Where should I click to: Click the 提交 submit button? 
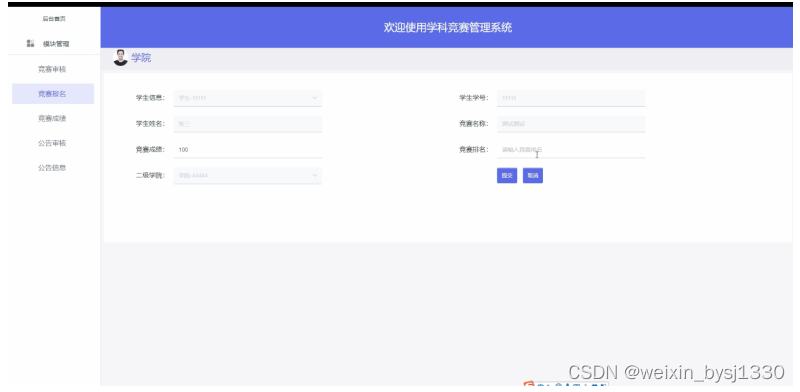(x=507, y=176)
